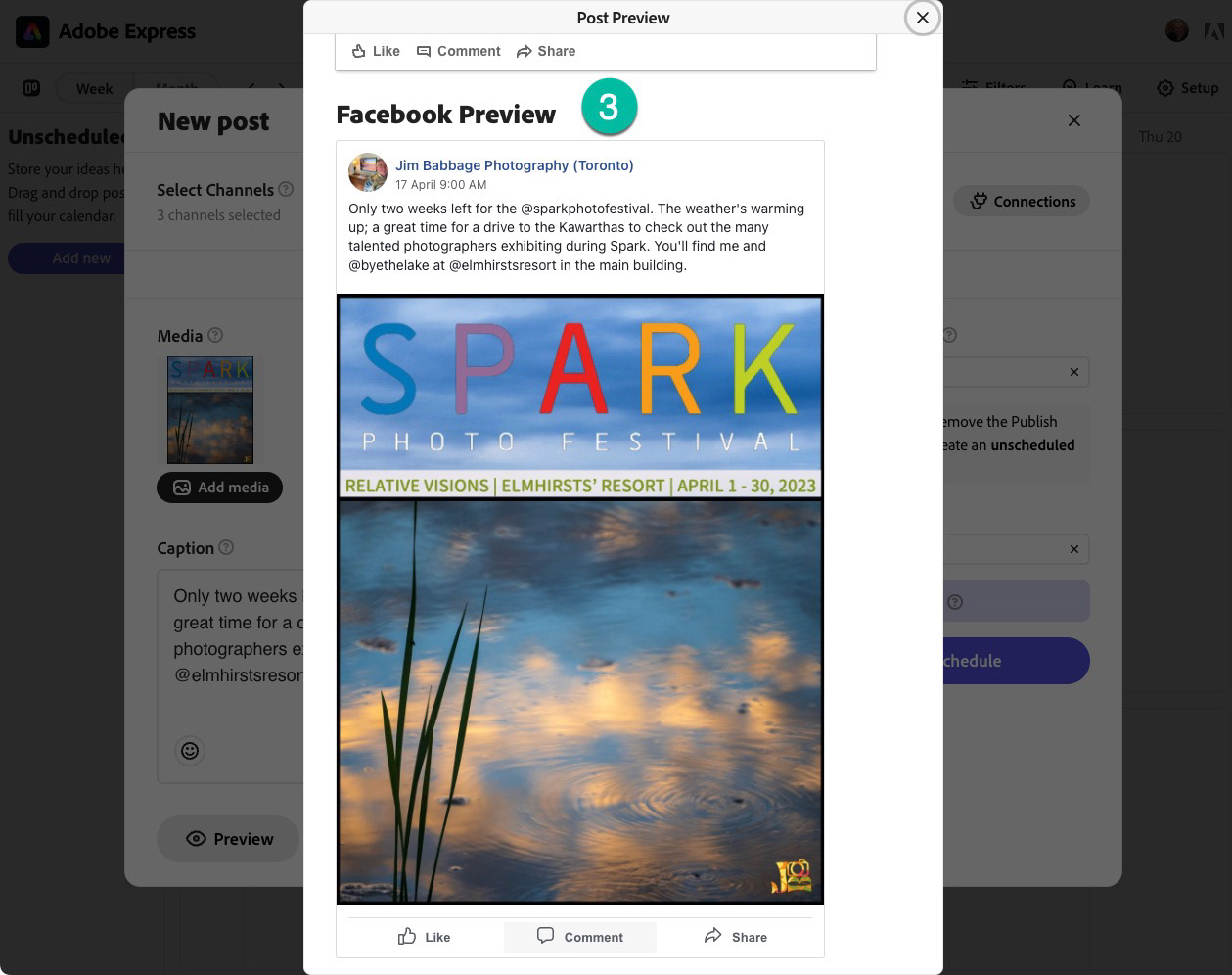Click the Facebook Preview heading text
Image resolution: width=1232 pixels, height=975 pixels.
pyautogui.click(x=445, y=115)
